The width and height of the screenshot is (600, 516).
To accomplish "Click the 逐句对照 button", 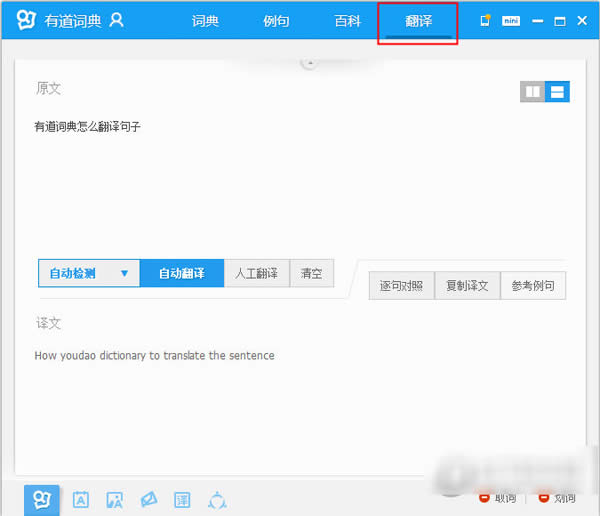I will click(401, 286).
